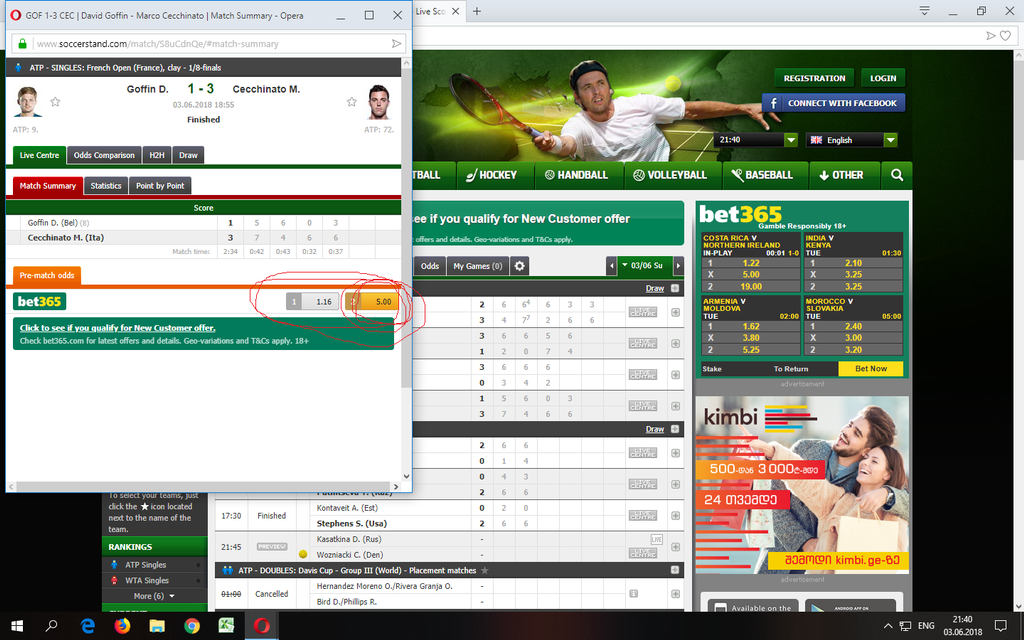Open the settings gear icon
Screen dimensions: 1024x640
click(x=519, y=266)
